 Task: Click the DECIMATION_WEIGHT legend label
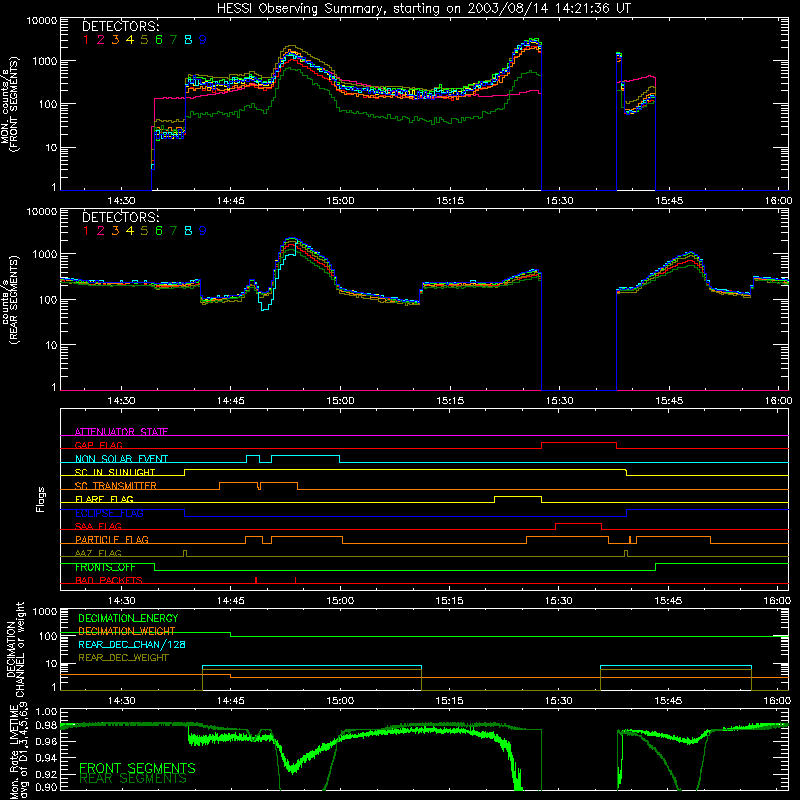click(x=127, y=631)
